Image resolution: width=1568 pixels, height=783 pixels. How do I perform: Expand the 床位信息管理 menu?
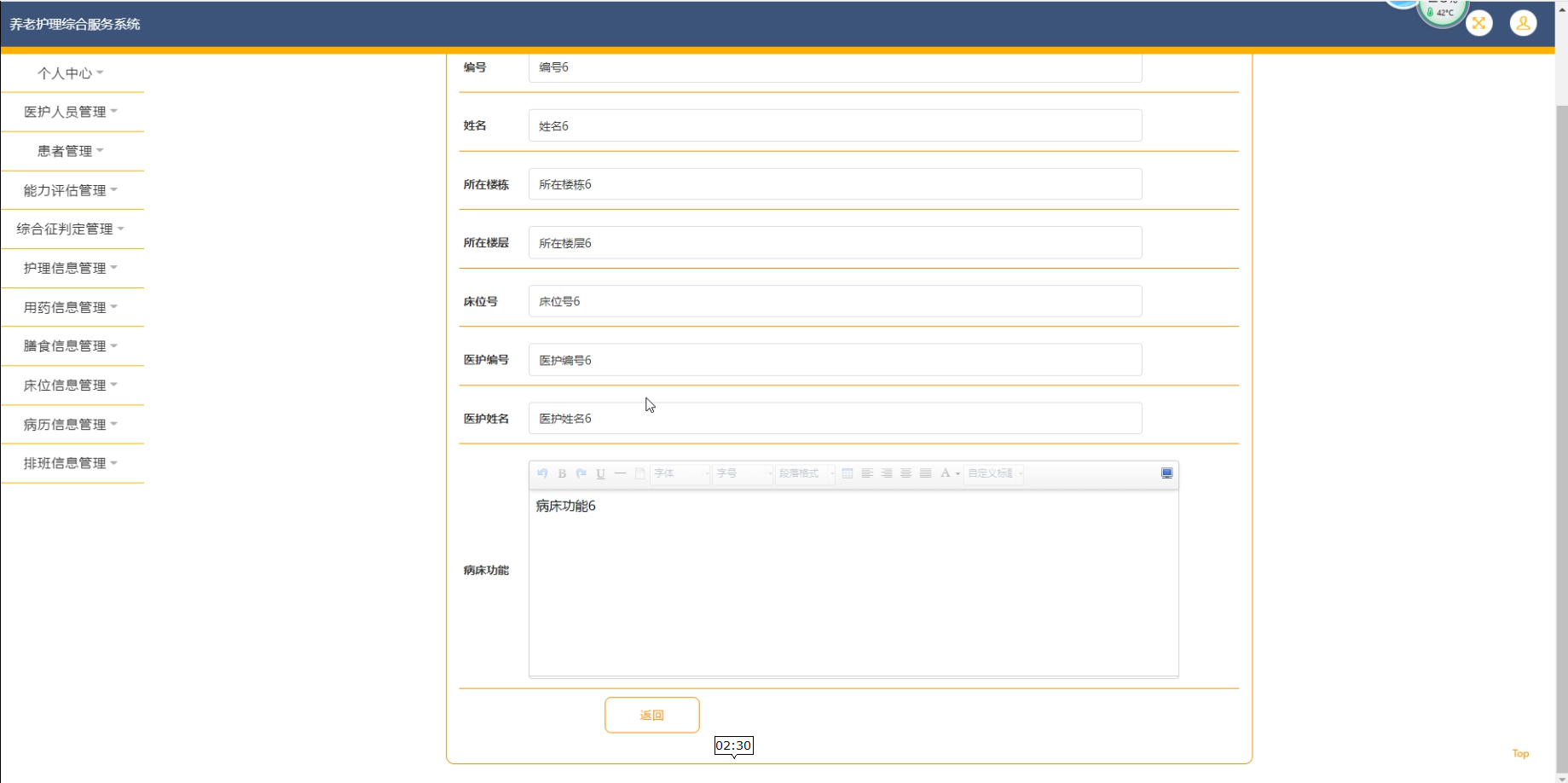click(x=72, y=385)
